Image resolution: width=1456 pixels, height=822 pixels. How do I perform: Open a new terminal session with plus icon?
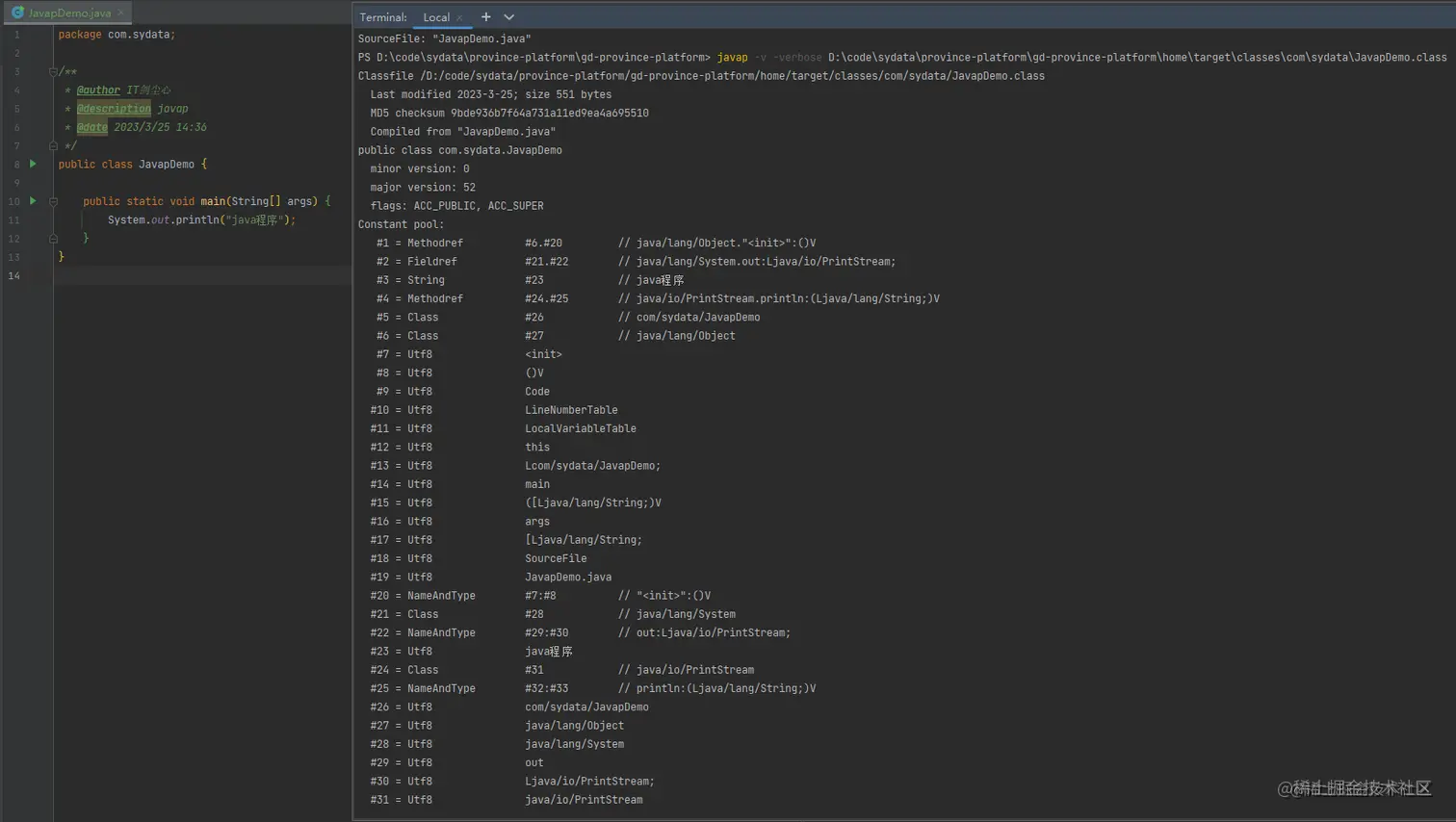(x=486, y=16)
